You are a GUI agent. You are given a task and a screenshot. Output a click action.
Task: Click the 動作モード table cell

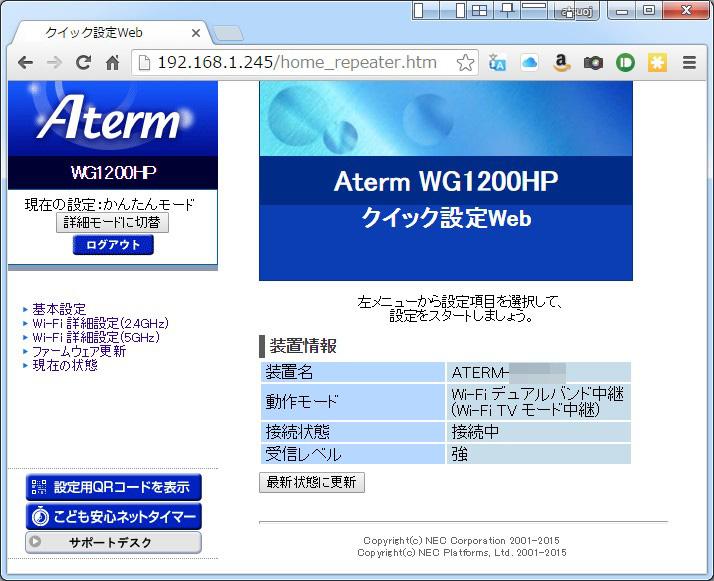(x=353, y=402)
